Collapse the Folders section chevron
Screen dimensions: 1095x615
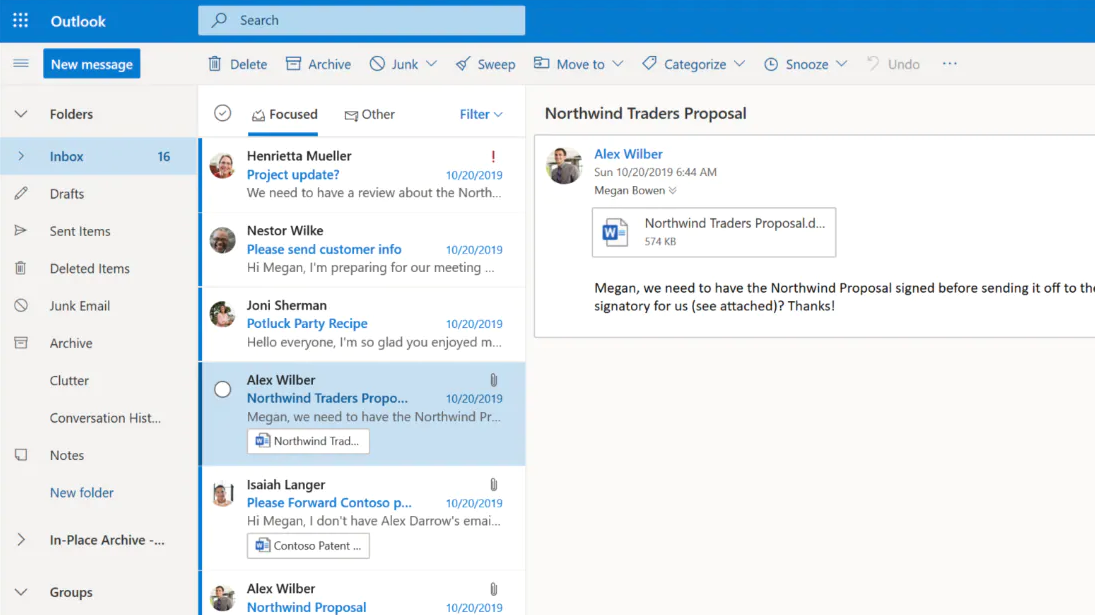coord(21,114)
